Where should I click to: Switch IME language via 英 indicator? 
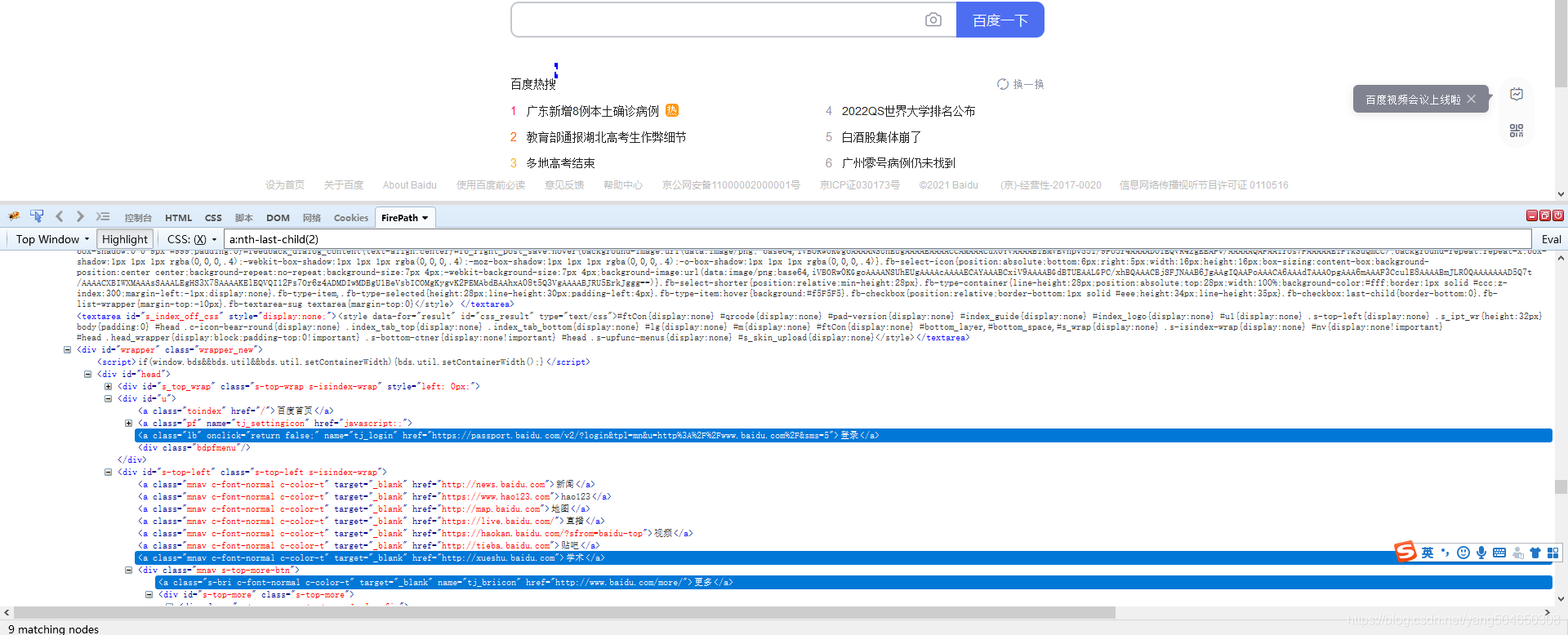point(1428,553)
